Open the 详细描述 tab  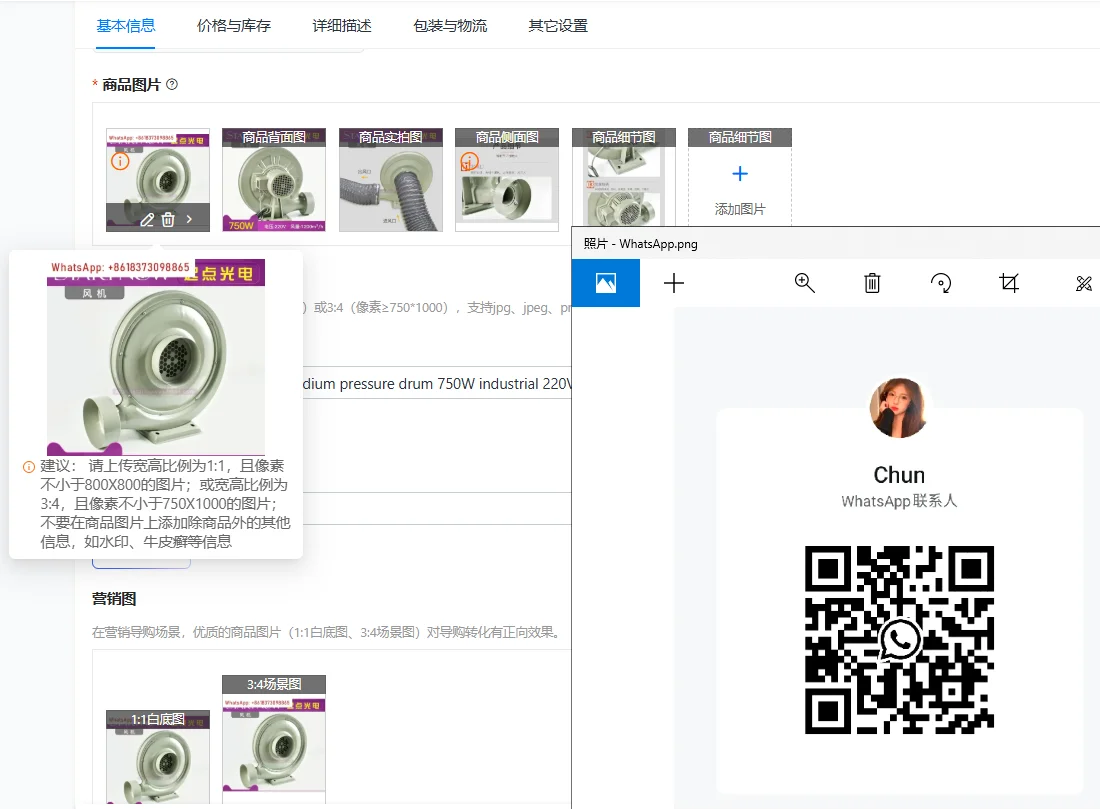[x=342, y=26]
